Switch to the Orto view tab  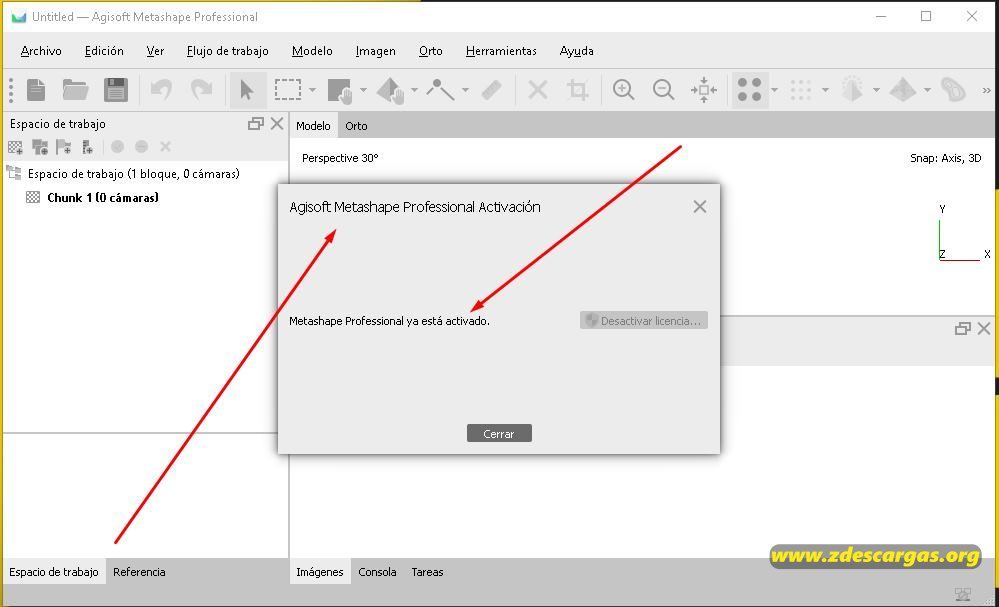click(356, 126)
